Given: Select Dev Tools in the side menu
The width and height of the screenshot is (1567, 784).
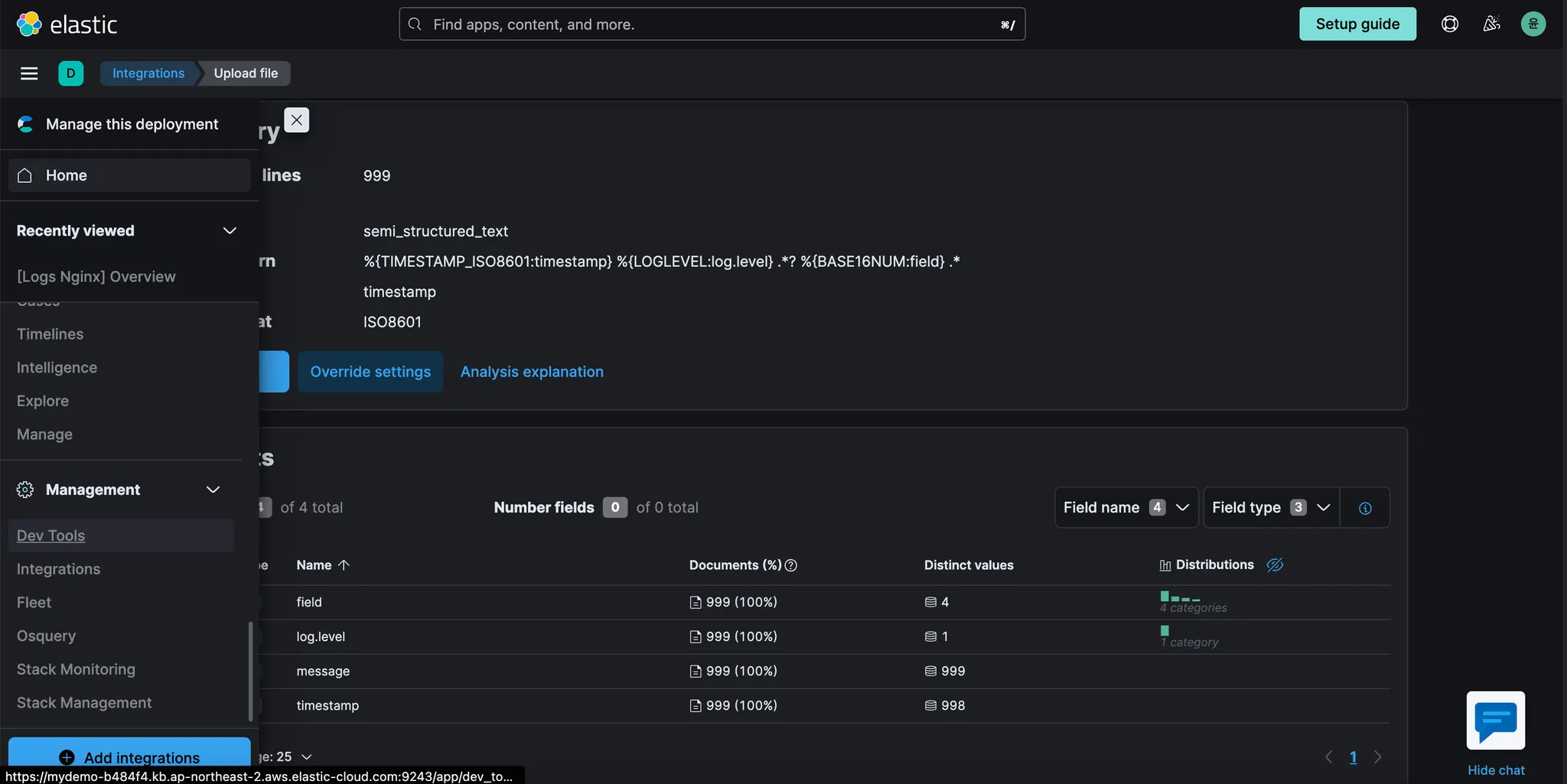Looking at the screenshot, I should pyautogui.click(x=51, y=535).
